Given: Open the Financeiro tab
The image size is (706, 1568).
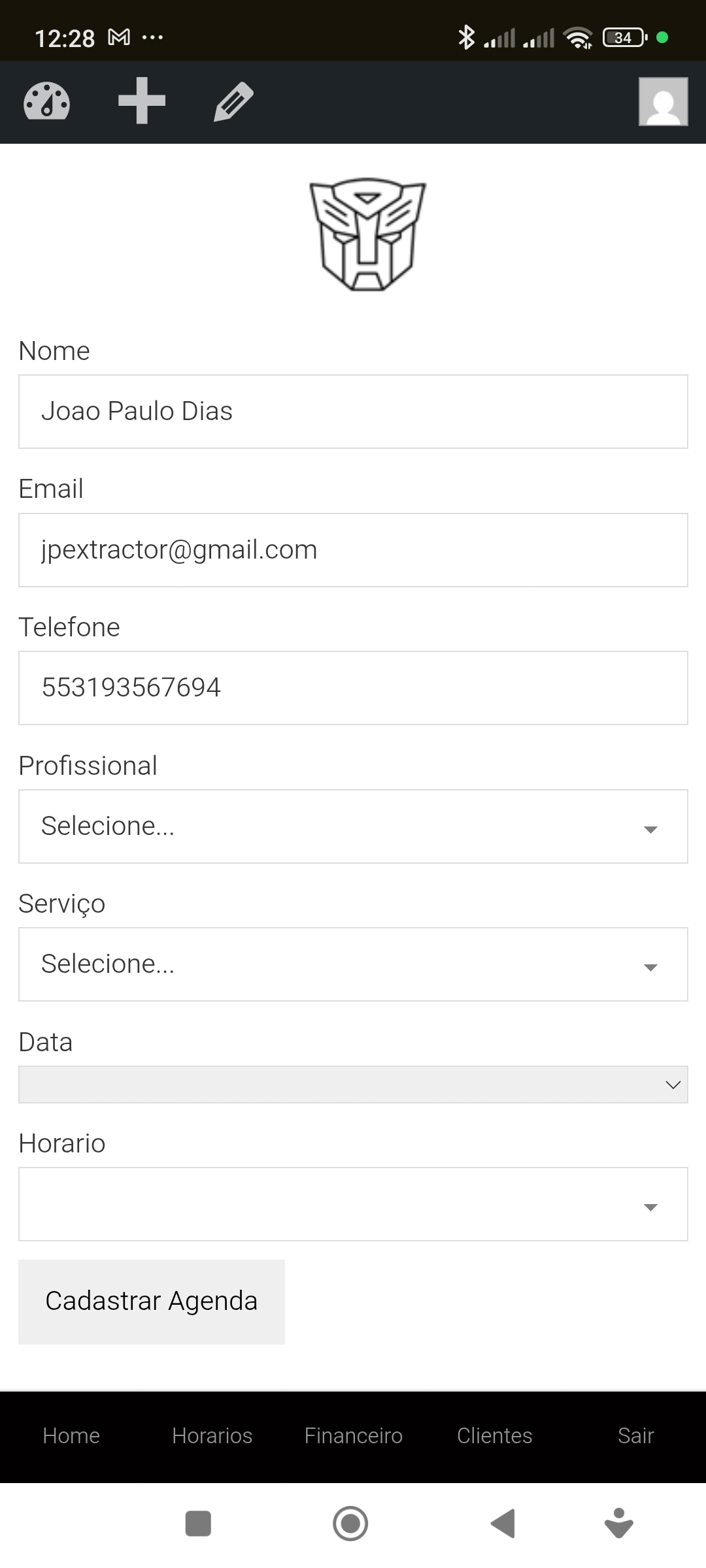Looking at the screenshot, I should point(353,1435).
